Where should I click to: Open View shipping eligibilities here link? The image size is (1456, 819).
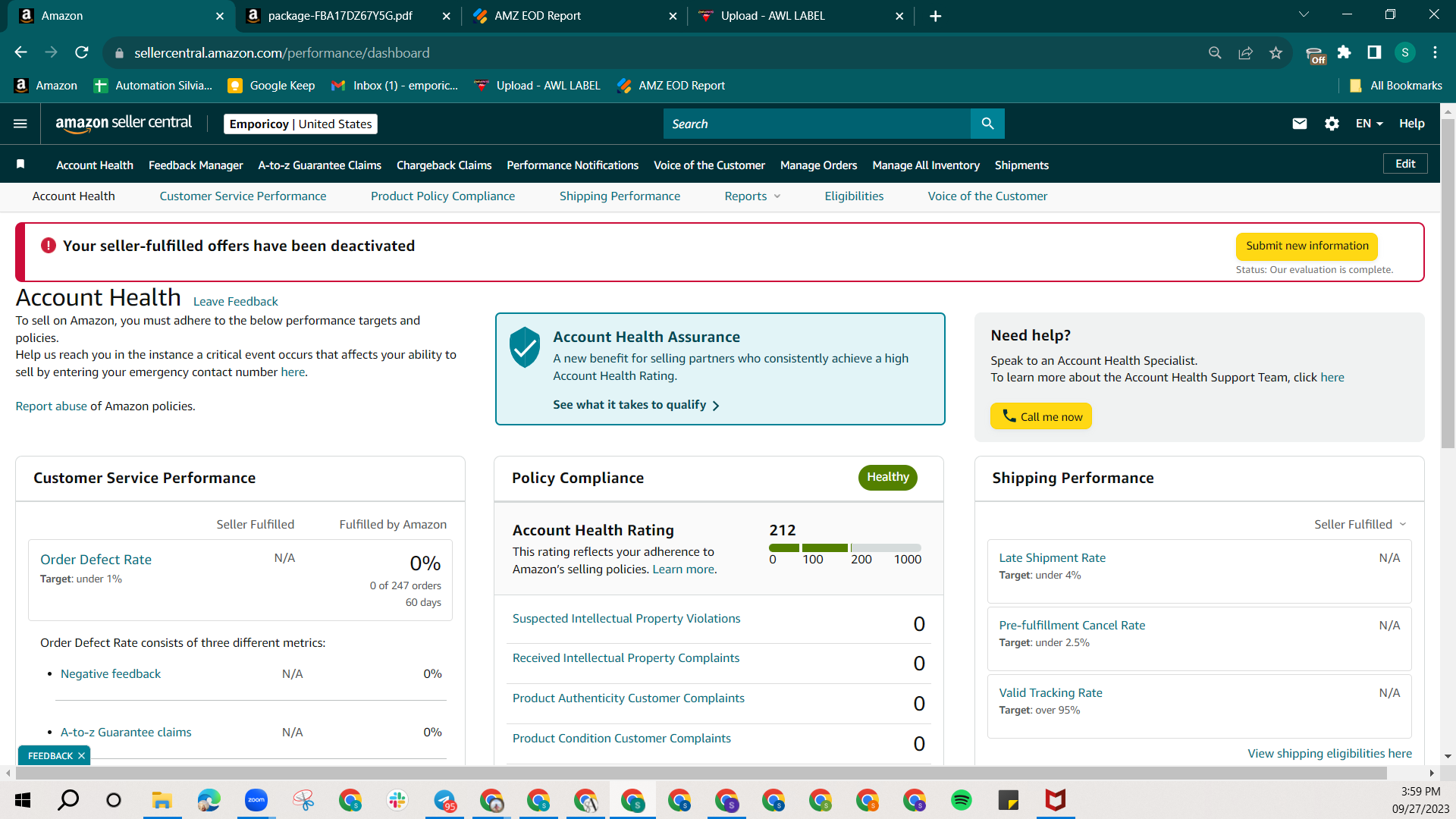click(x=1329, y=754)
